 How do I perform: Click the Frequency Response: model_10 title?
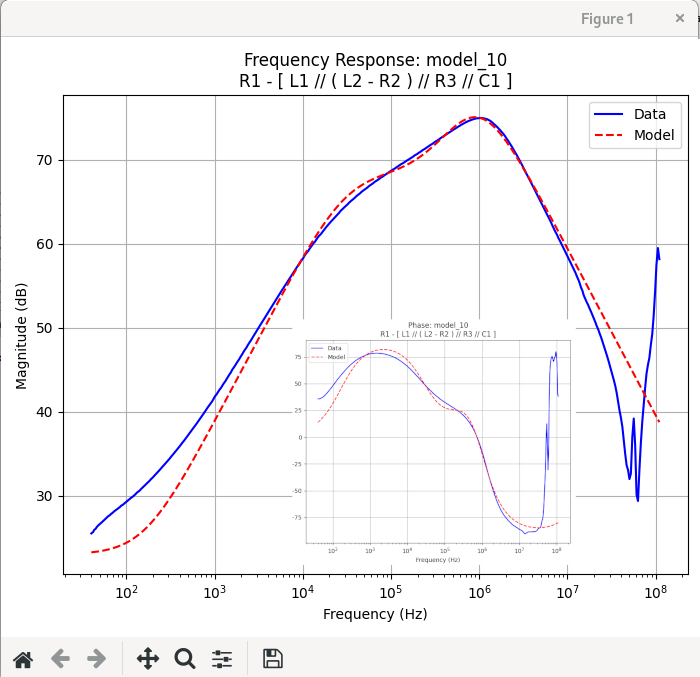pos(375,60)
